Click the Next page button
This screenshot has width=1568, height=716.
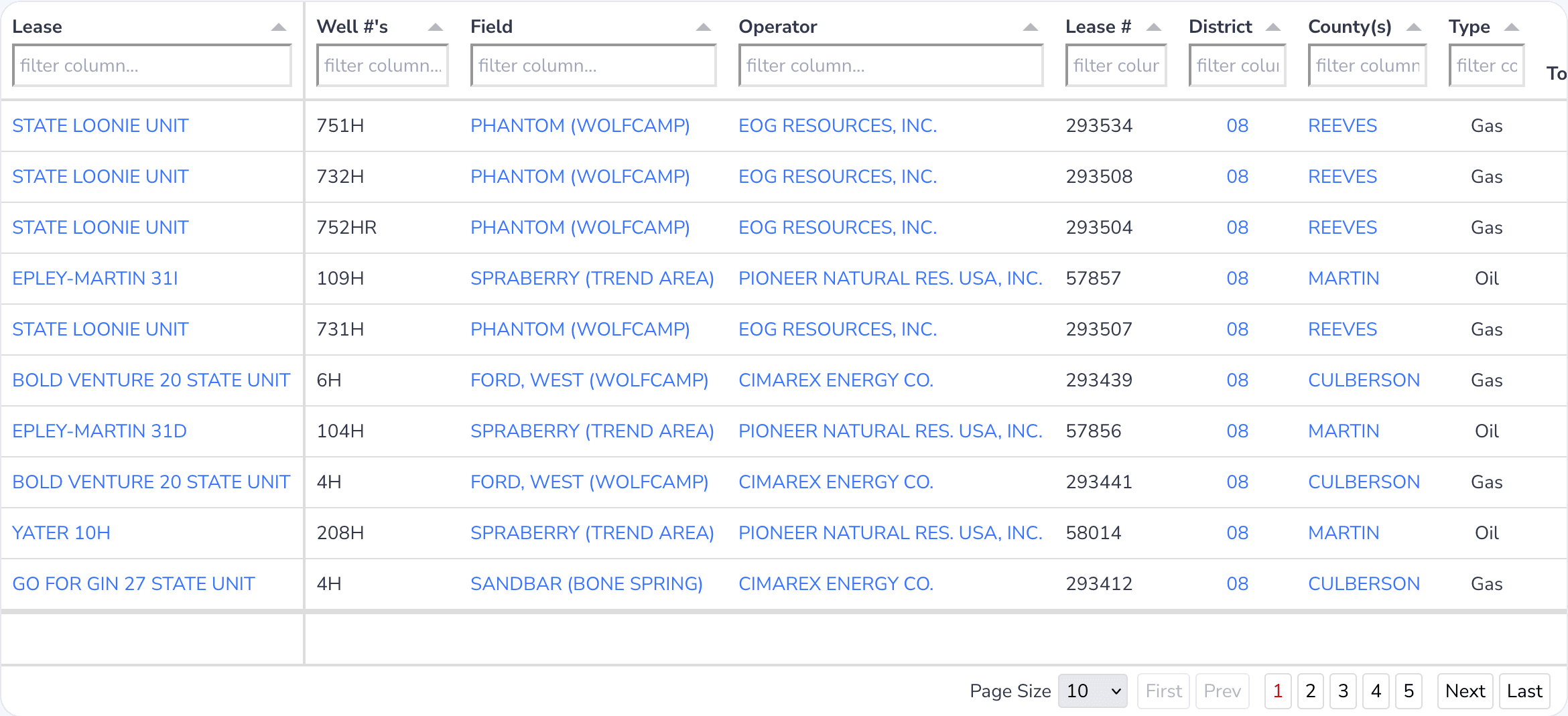[x=1465, y=691]
